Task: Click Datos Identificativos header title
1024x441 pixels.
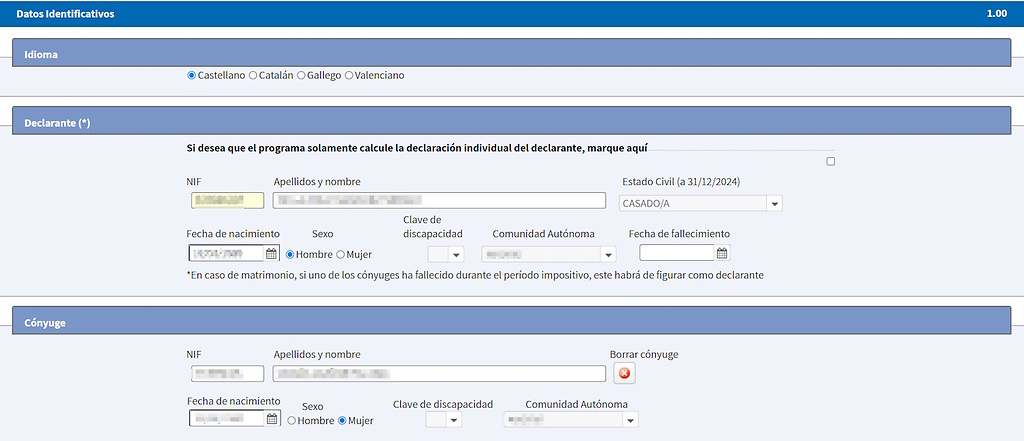Action: [65, 14]
